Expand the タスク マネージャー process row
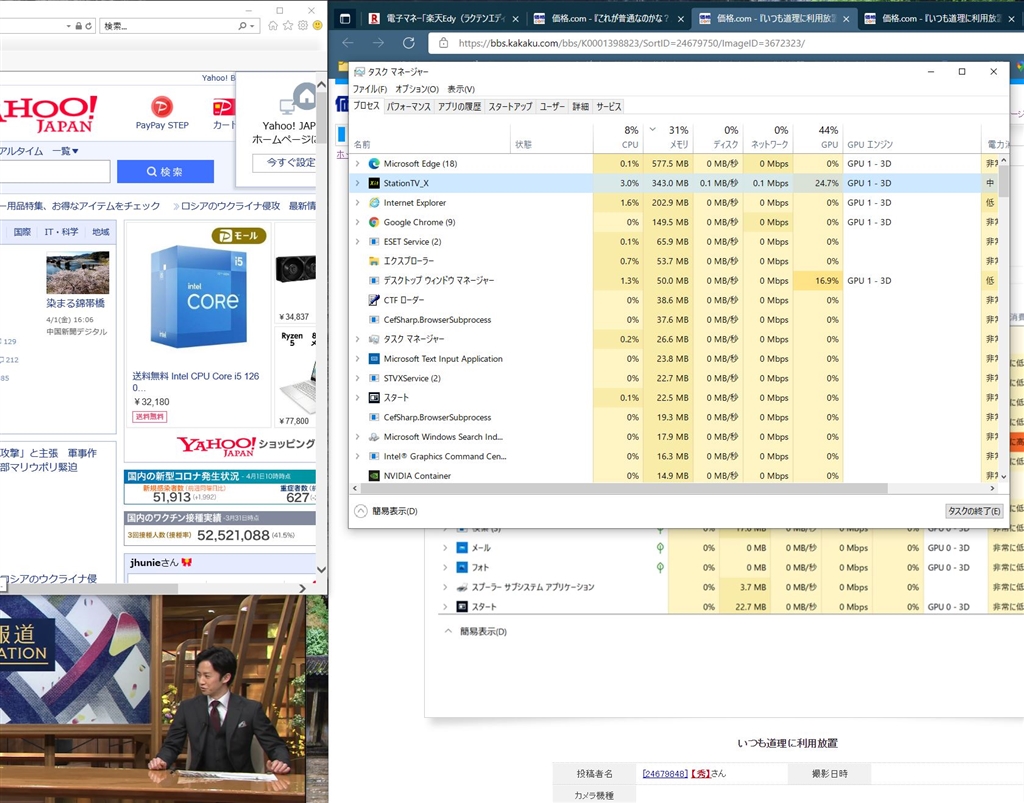 357,339
